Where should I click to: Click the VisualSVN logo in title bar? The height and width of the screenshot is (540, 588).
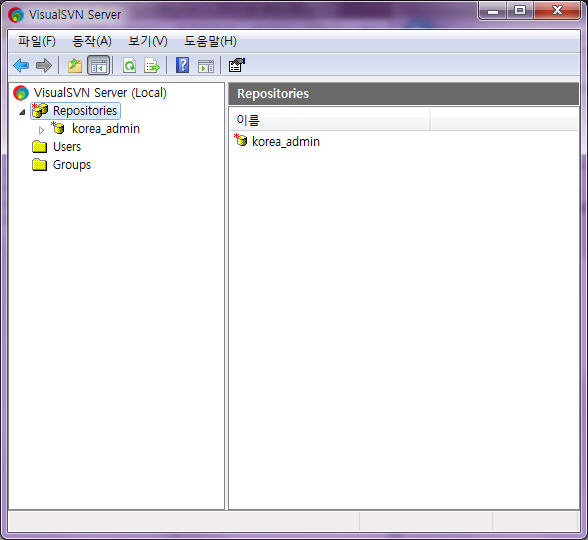16,15
